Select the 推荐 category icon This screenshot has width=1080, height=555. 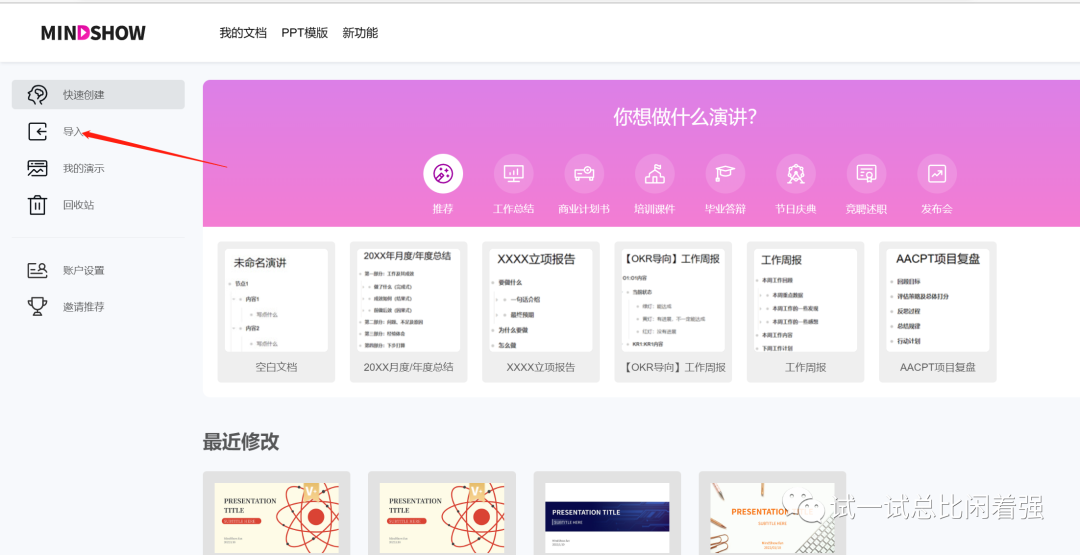pos(443,174)
